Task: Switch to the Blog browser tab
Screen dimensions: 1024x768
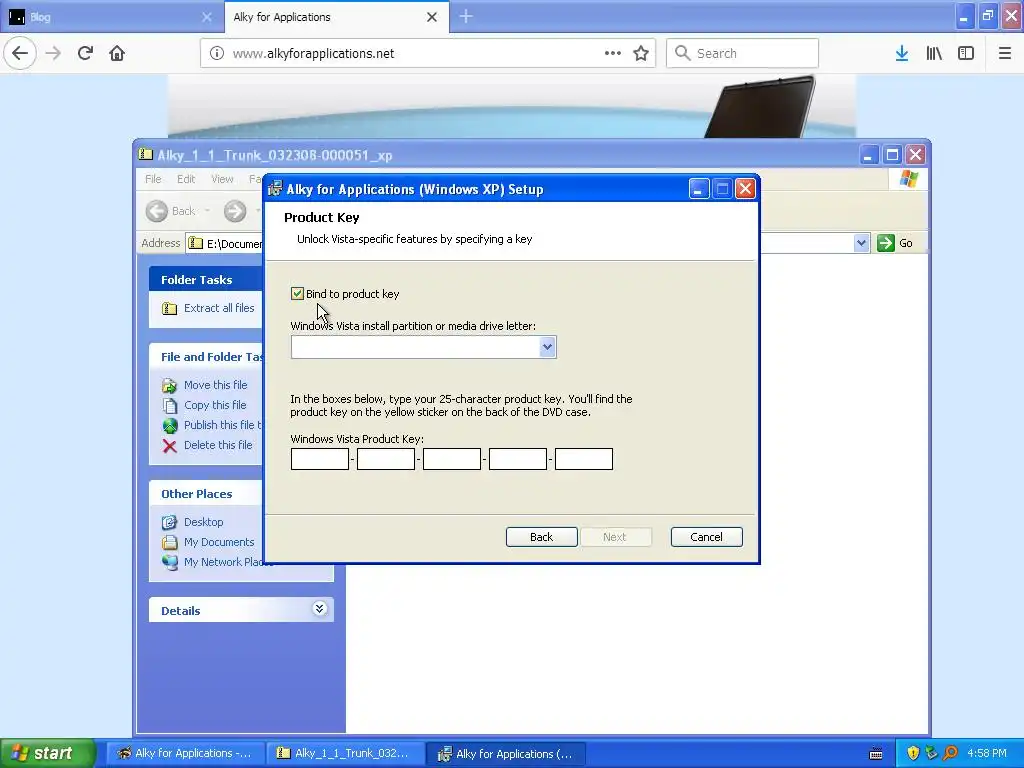Action: click(111, 17)
